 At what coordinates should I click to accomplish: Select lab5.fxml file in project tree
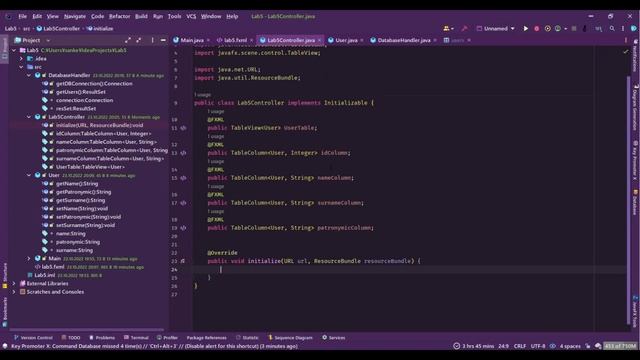click(53, 267)
